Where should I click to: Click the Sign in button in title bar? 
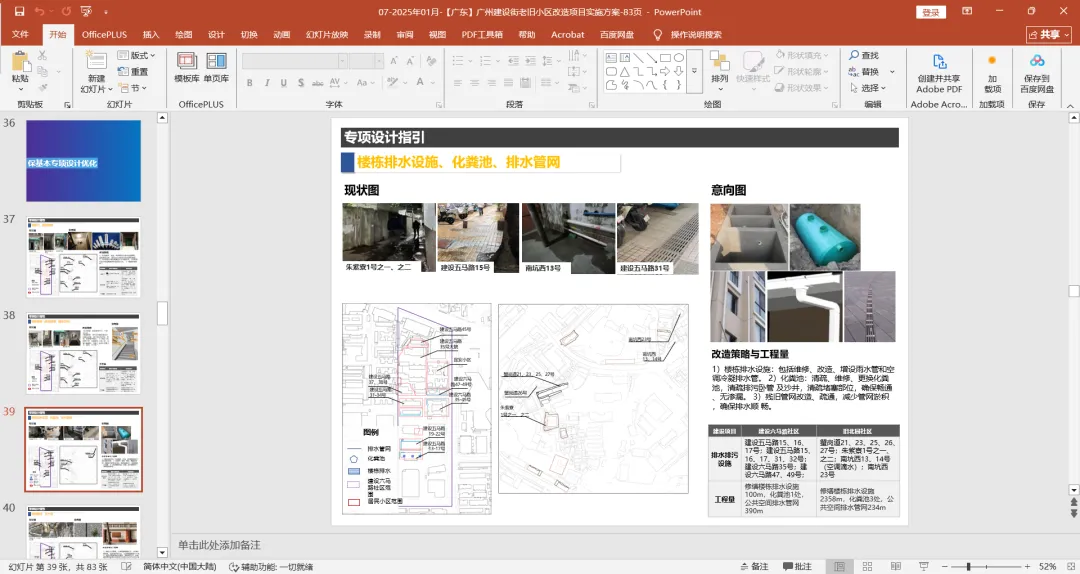(x=931, y=12)
